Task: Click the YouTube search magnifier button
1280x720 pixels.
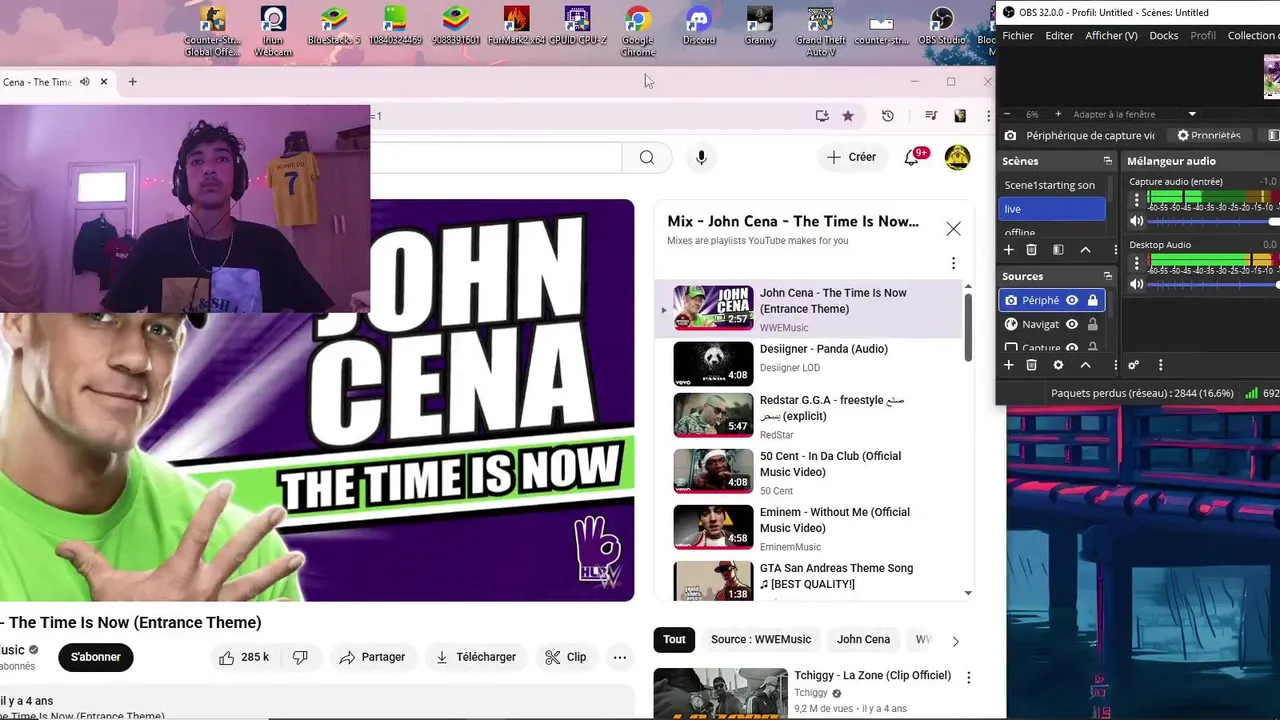Action: tap(647, 157)
